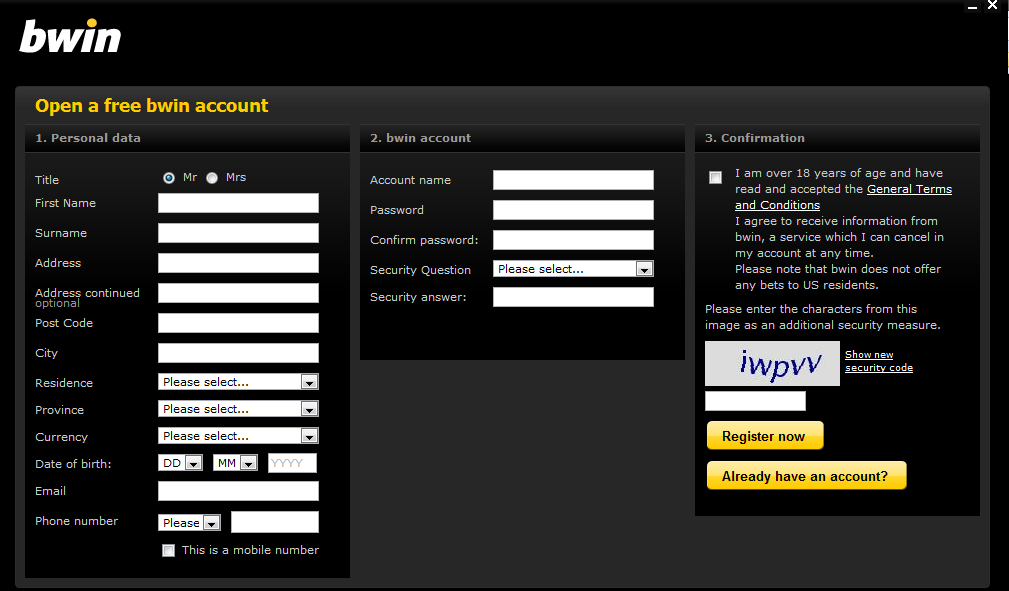Viewport: 1009px width, 591px height.
Task: Open the phone number prefix dropdown
Action: tap(213, 522)
